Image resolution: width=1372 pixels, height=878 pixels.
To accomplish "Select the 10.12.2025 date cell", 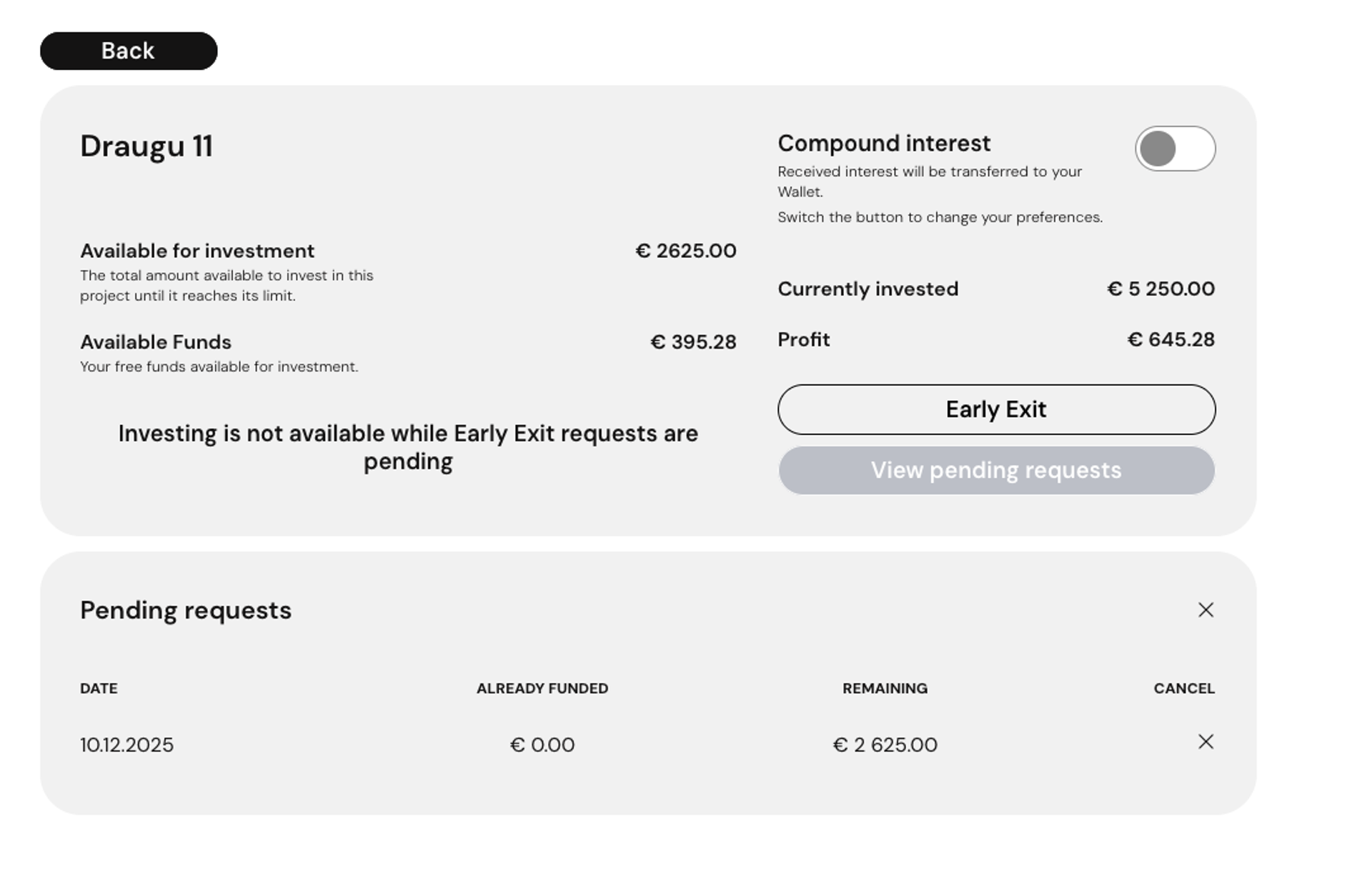I will (x=126, y=745).
